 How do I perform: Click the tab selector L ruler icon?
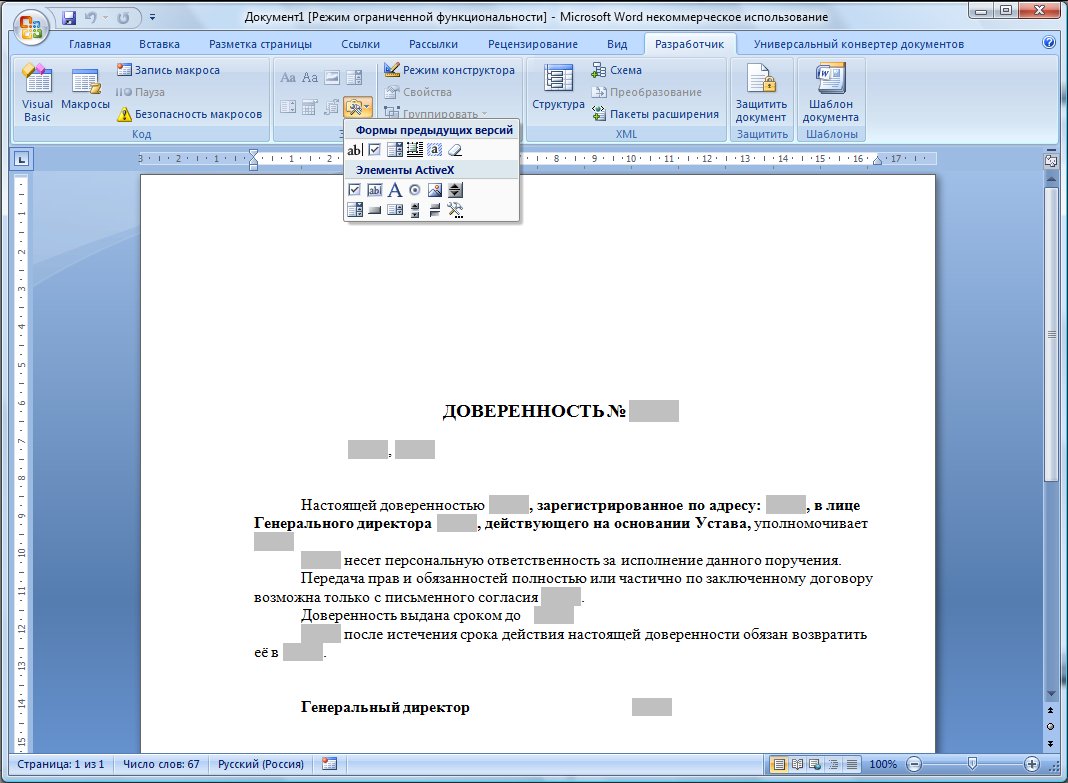22,159
